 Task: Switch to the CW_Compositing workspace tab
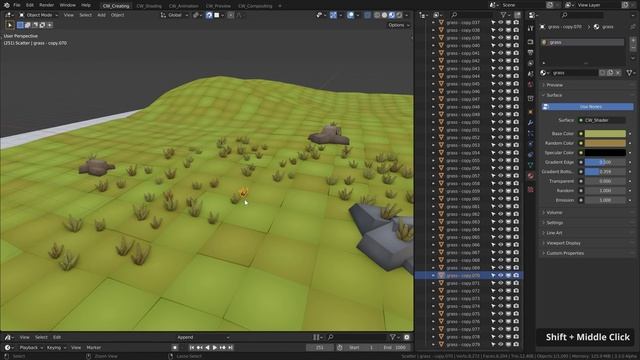(x=255, y=6)
